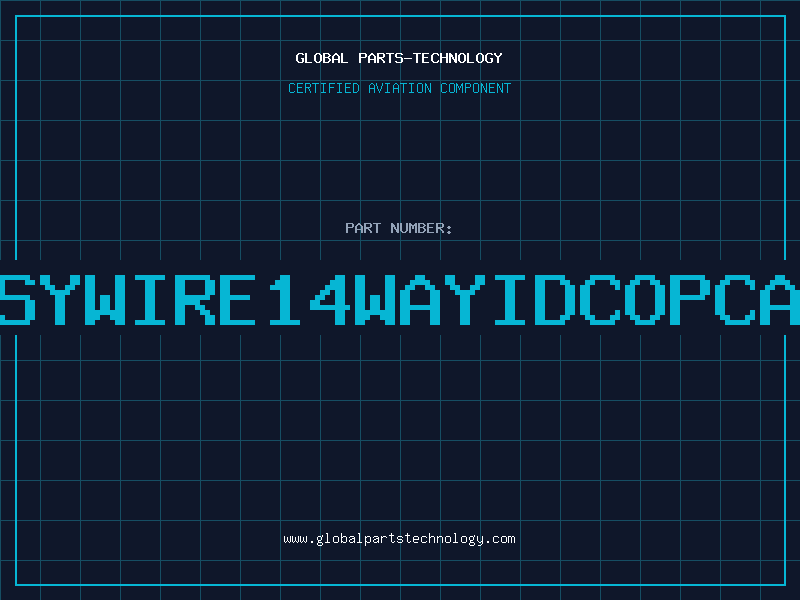Open the www.globalpartstechnology.com link
800x600 pixels.
point(399,539)
